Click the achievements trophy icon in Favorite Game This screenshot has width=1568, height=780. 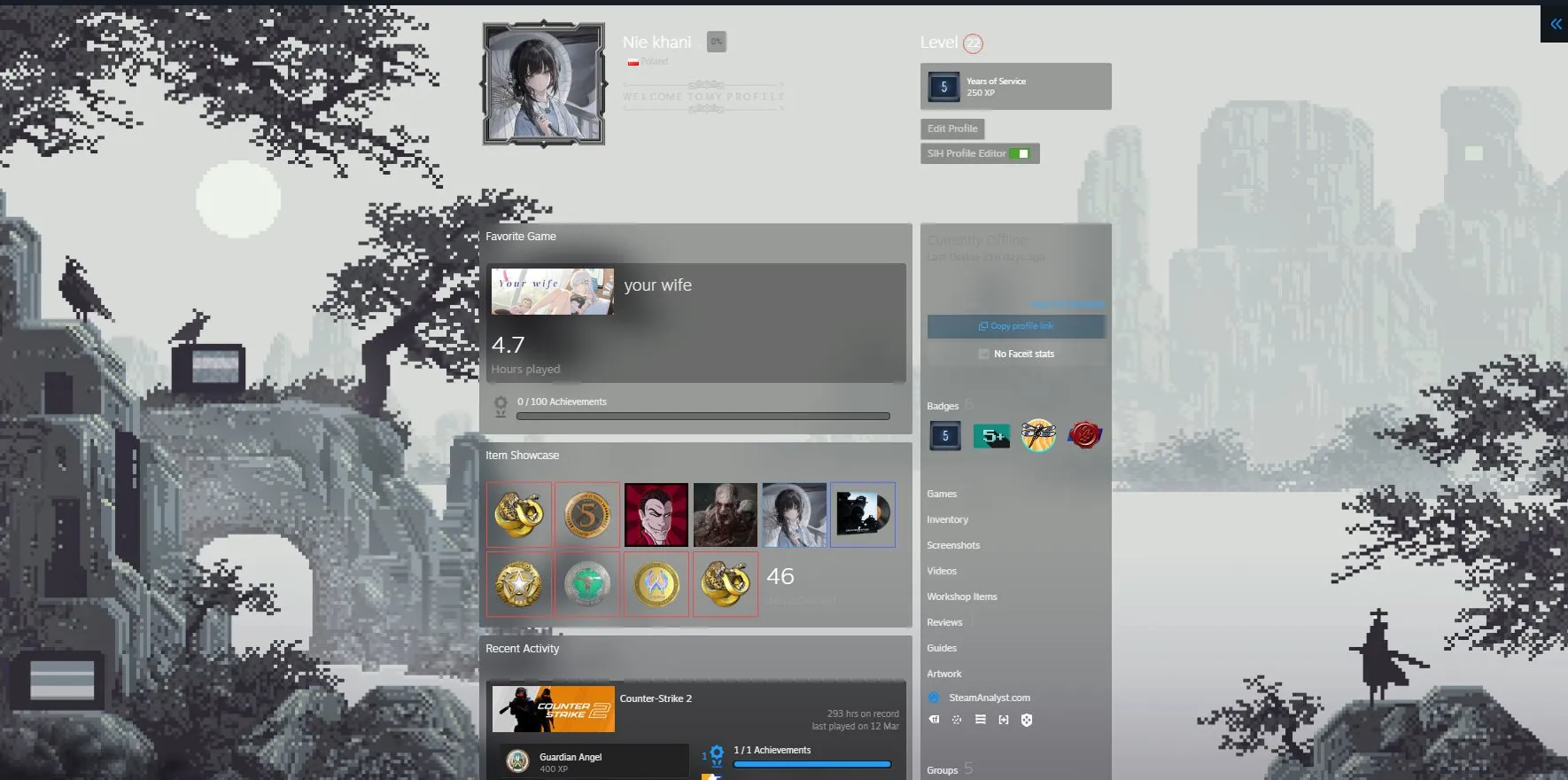point(501,407)
